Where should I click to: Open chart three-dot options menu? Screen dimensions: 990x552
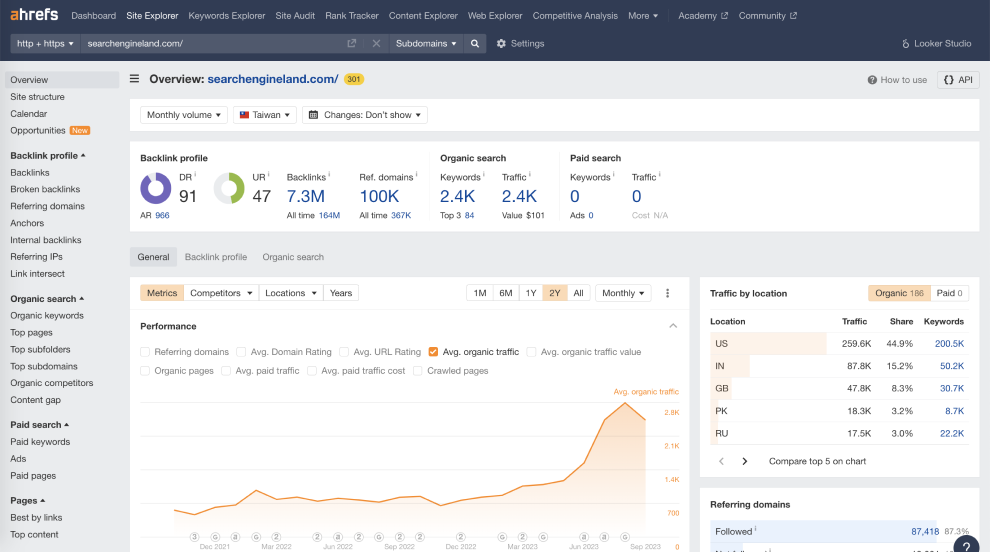click(x=667, y=293)
